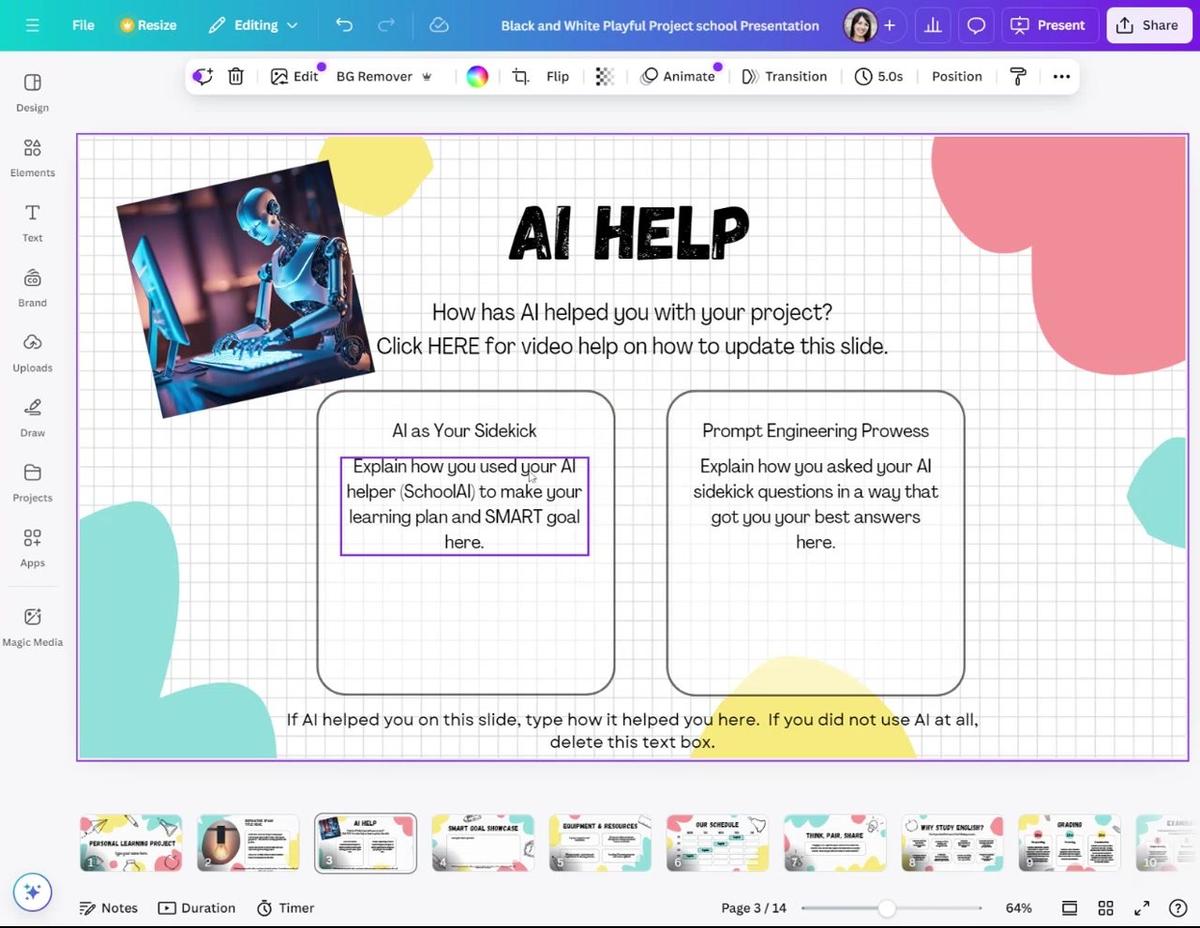
Task: Start presentation with Present button
Action: click(1049, 25)
